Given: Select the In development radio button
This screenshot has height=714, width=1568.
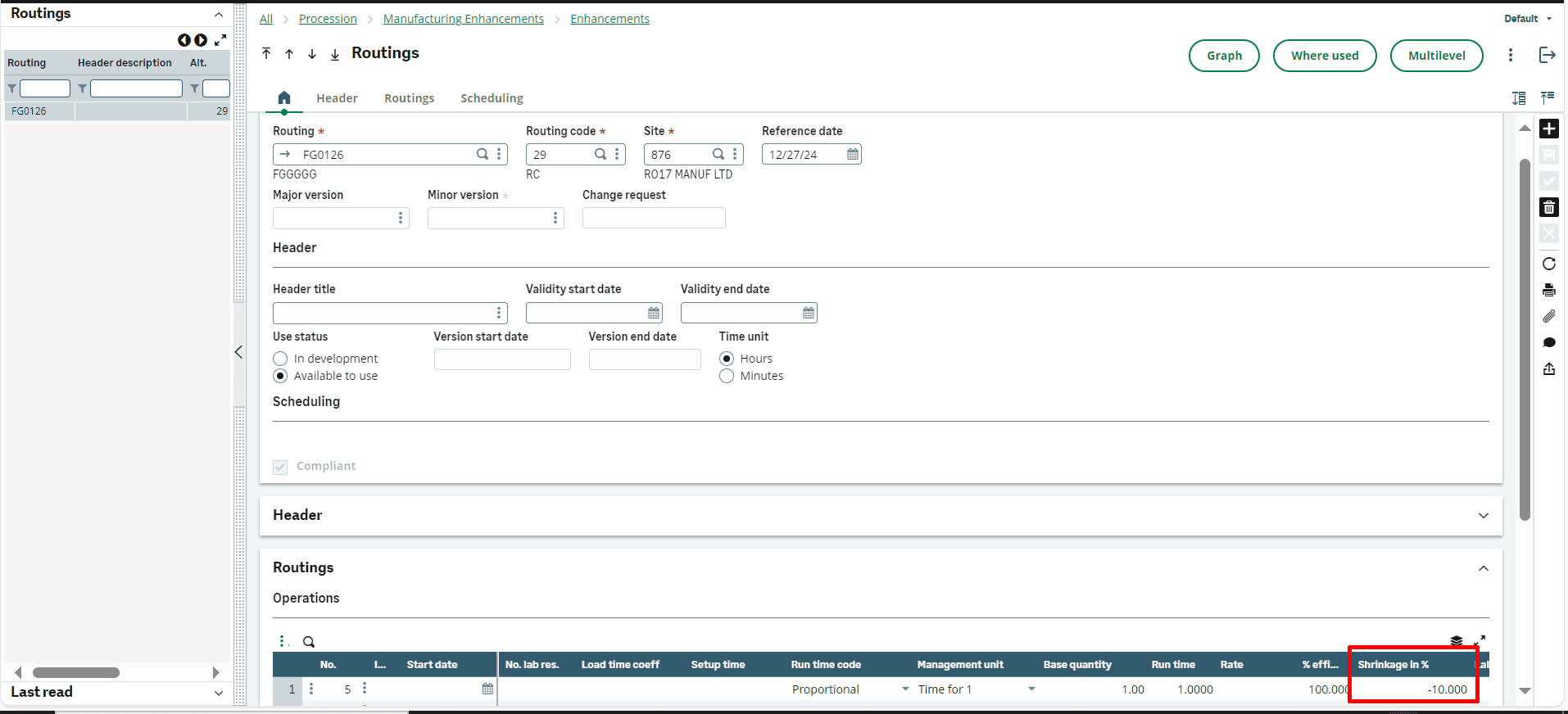Looking at the screenshot, I should tap(281, 359).
